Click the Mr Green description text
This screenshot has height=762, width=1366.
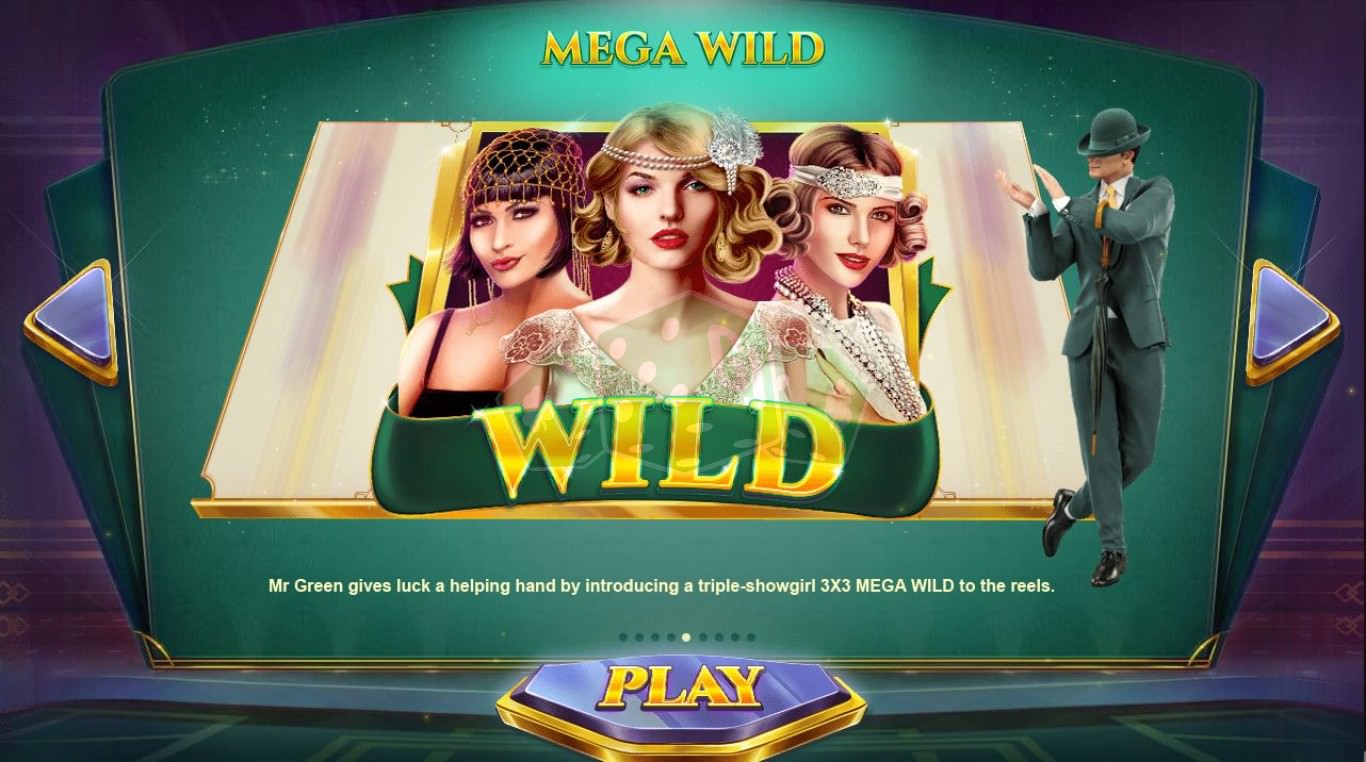(661, 586)
